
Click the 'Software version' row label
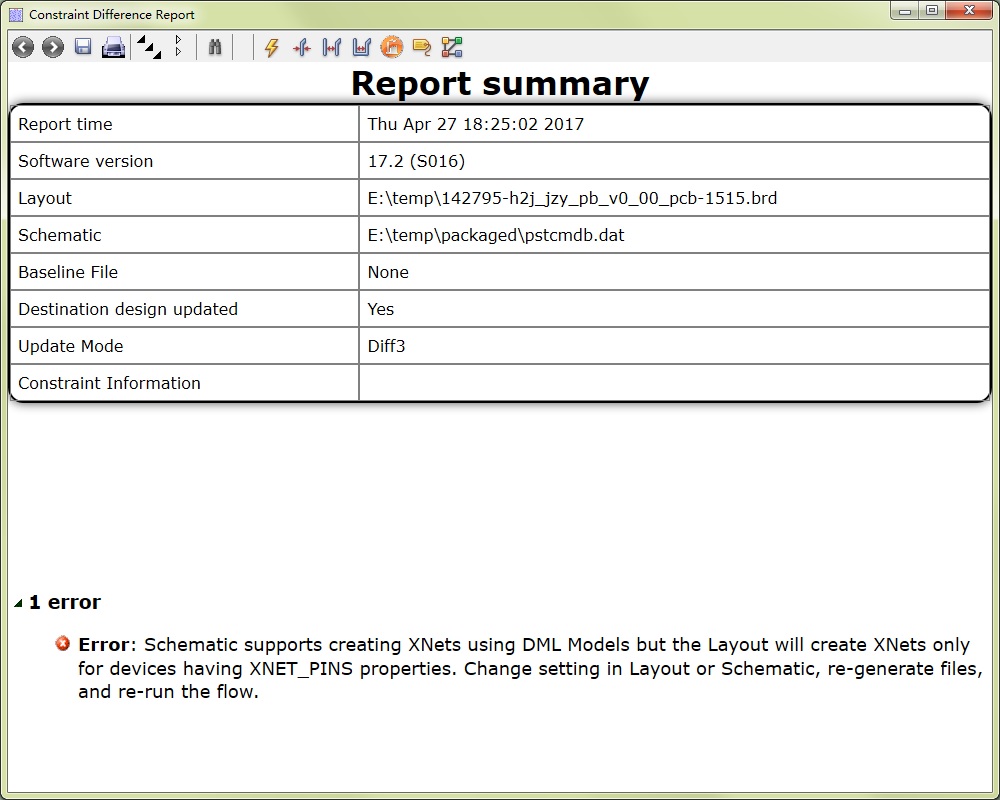tap(85, 161)
